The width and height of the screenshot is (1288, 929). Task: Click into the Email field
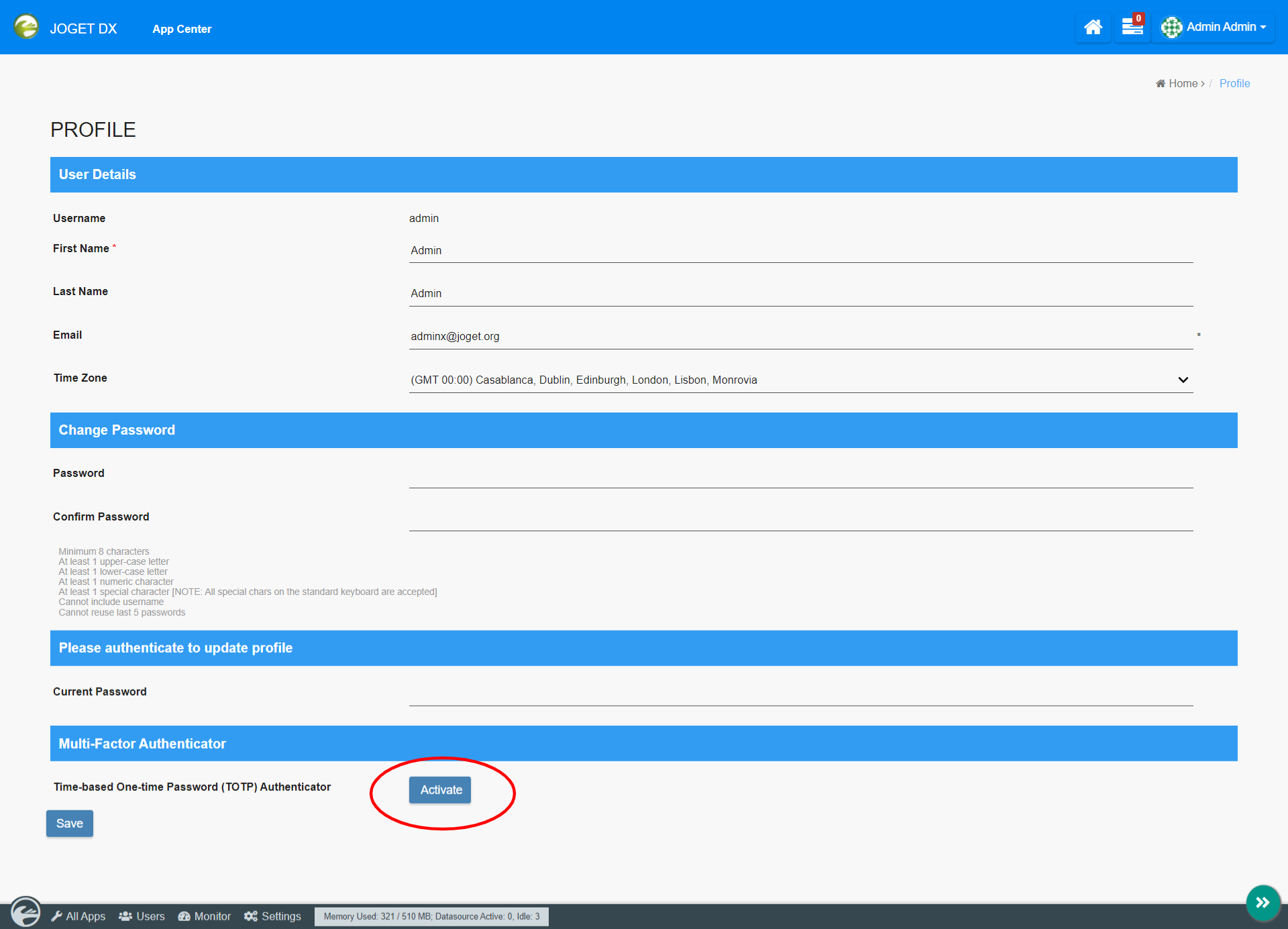(x=801, y=336)
